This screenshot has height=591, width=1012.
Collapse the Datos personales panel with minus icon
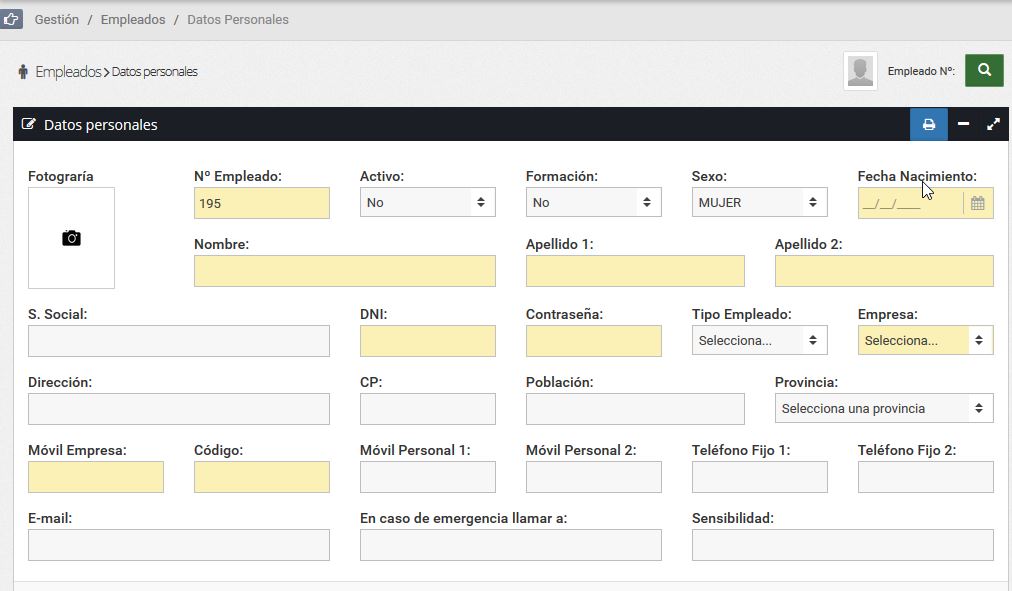964,124
